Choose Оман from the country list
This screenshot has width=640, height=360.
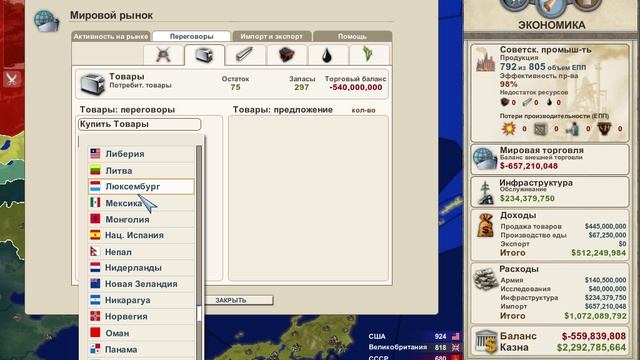click(x=141, y=333)
